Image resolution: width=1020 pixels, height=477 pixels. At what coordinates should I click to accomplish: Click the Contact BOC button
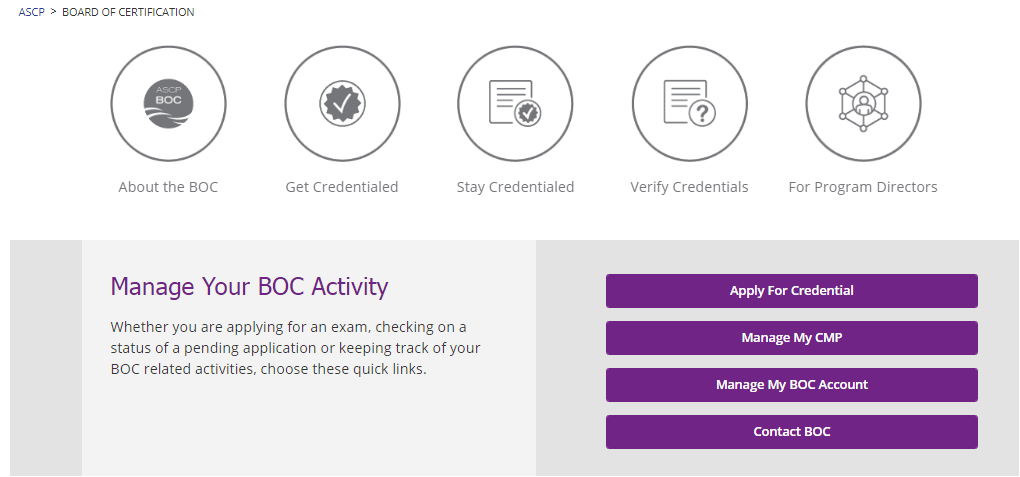792,431
